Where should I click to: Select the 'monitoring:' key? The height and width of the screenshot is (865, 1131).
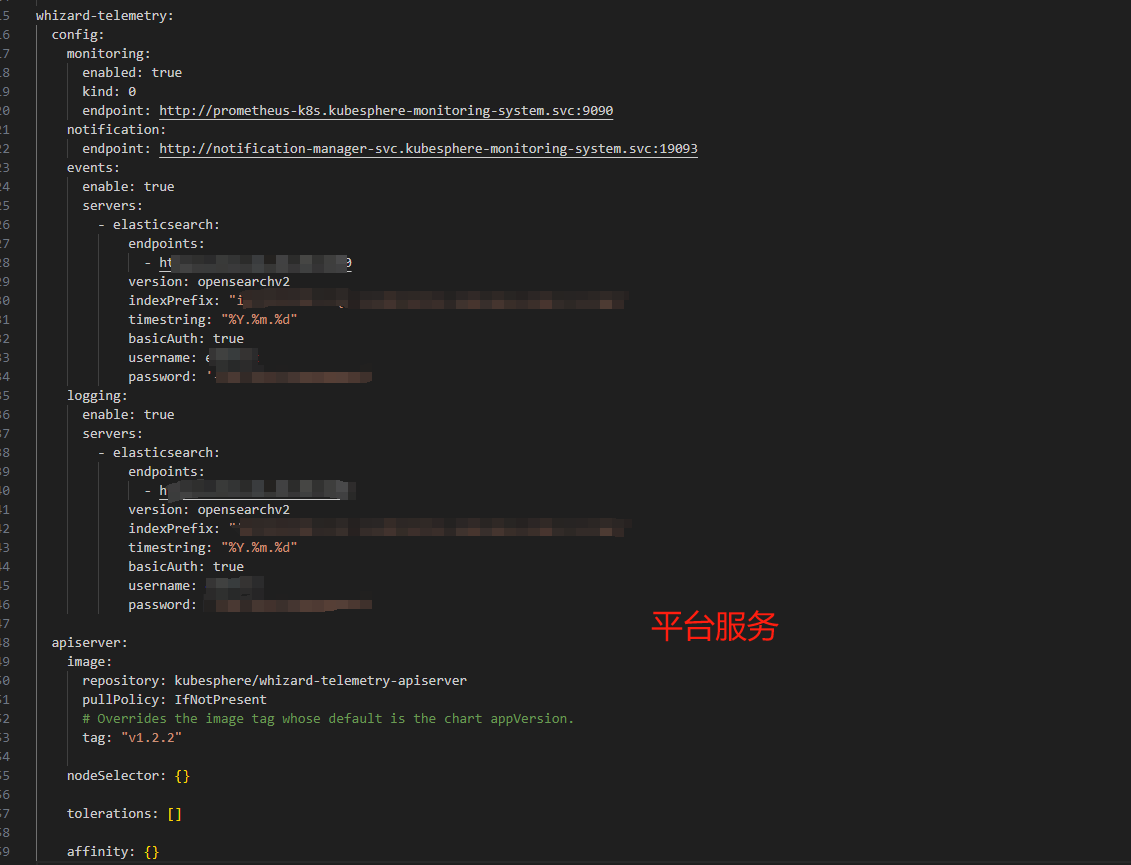coord(109,53)
